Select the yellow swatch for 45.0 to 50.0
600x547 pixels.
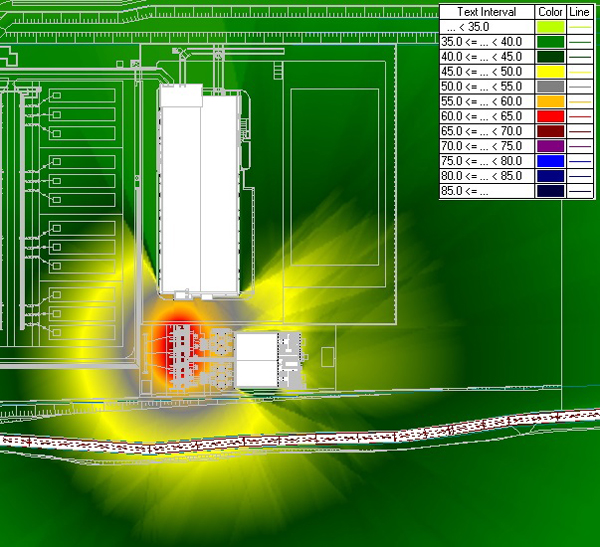pyautogui.click(x=551, y=72)
